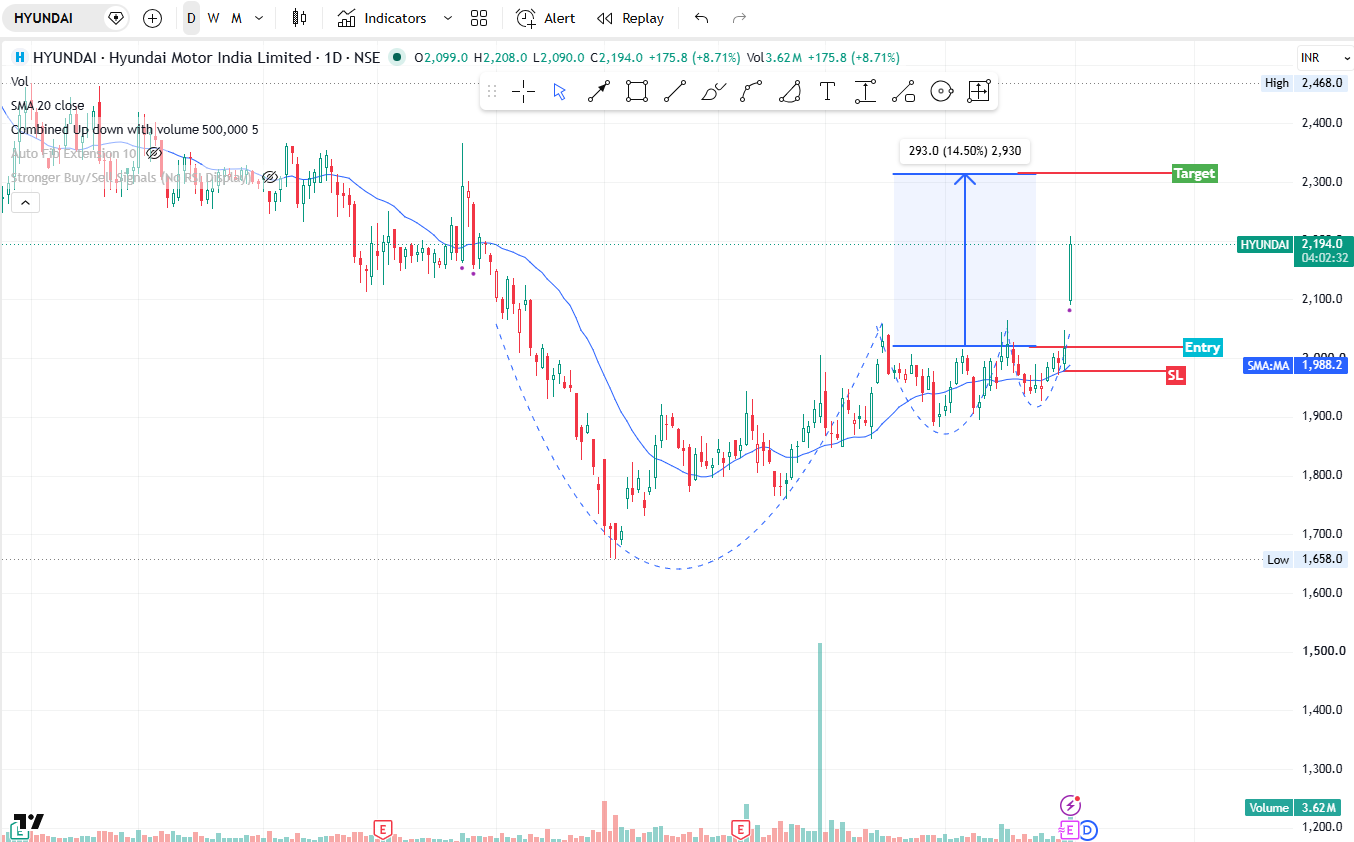Click the redo arrow
Screen dimensions: 1354x842
pyautogui.click(x=739, y=18)
